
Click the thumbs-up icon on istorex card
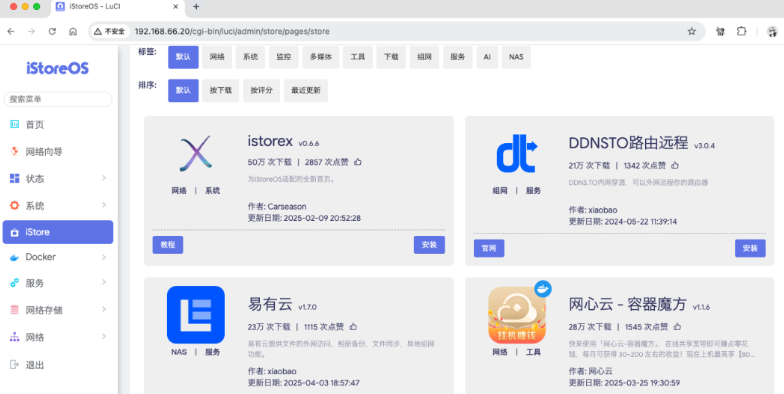(x=358, y=162)
